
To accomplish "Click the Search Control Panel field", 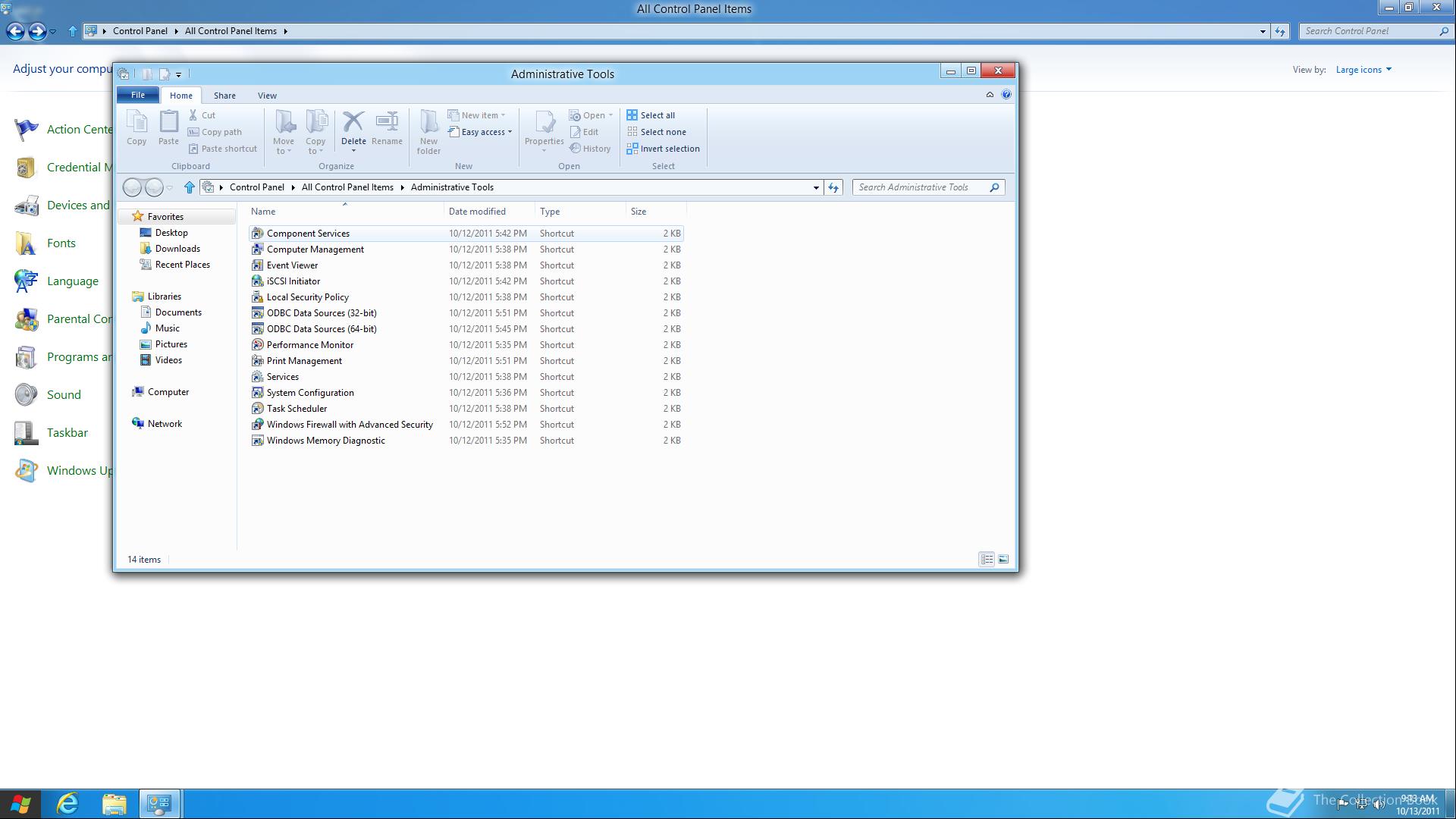I will 1369,31.
